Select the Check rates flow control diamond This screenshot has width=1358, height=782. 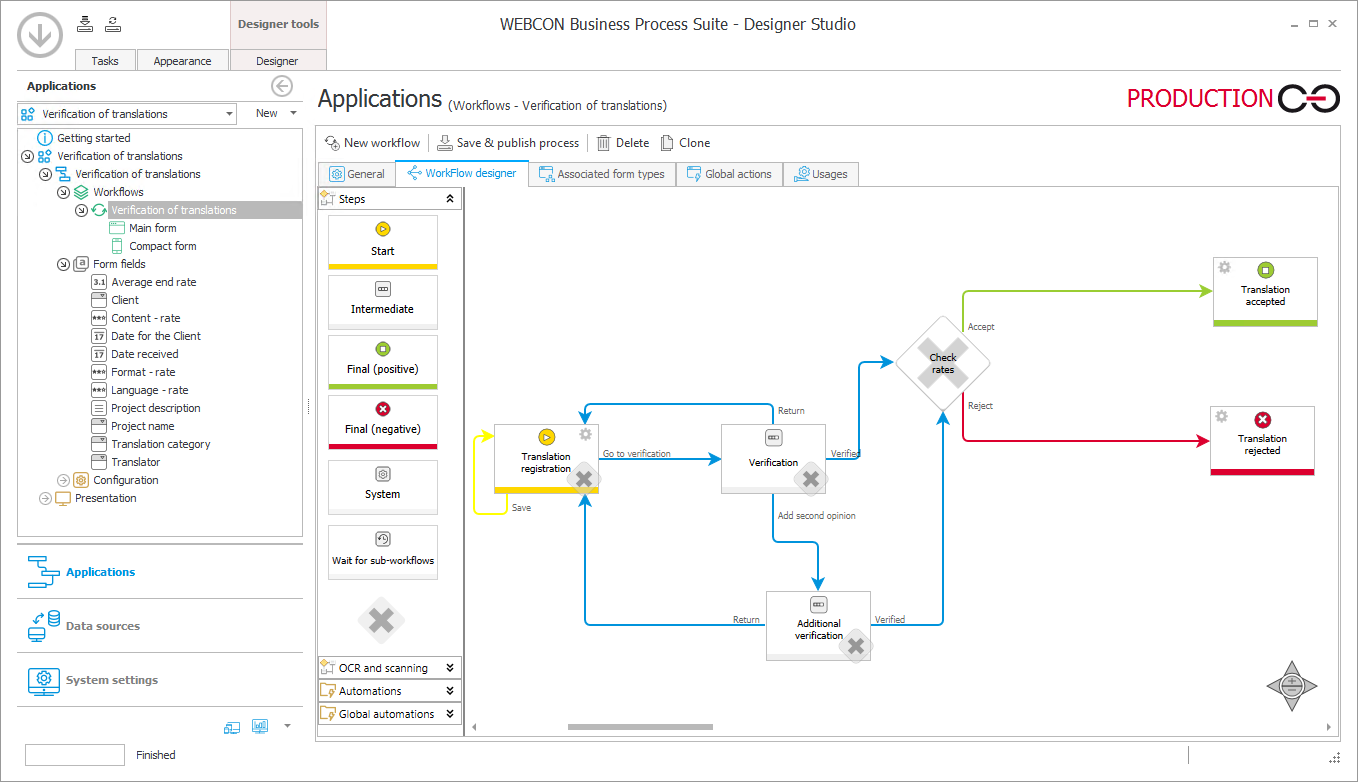[943, 364]
